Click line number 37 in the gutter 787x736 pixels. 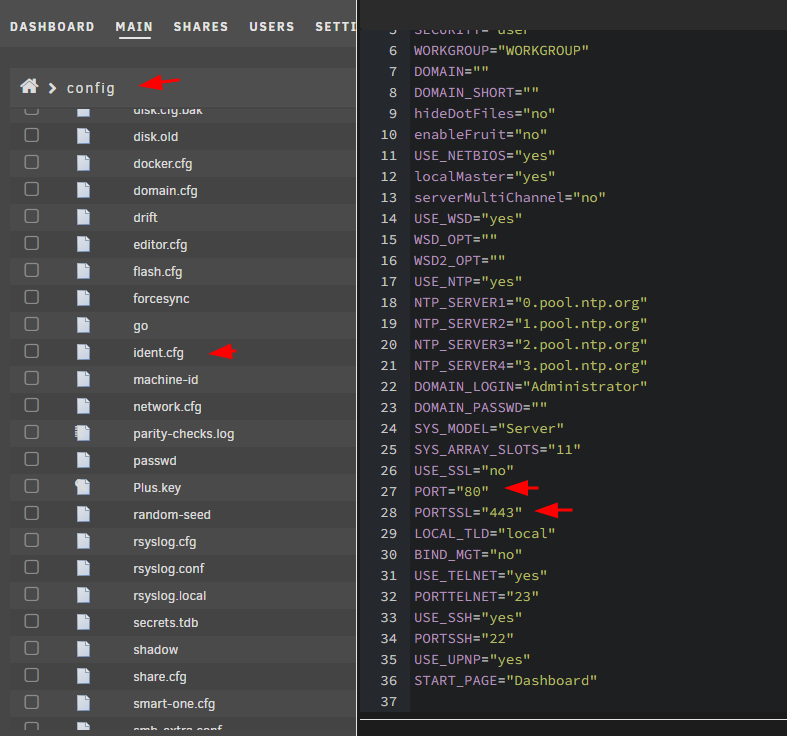point(388,701)
